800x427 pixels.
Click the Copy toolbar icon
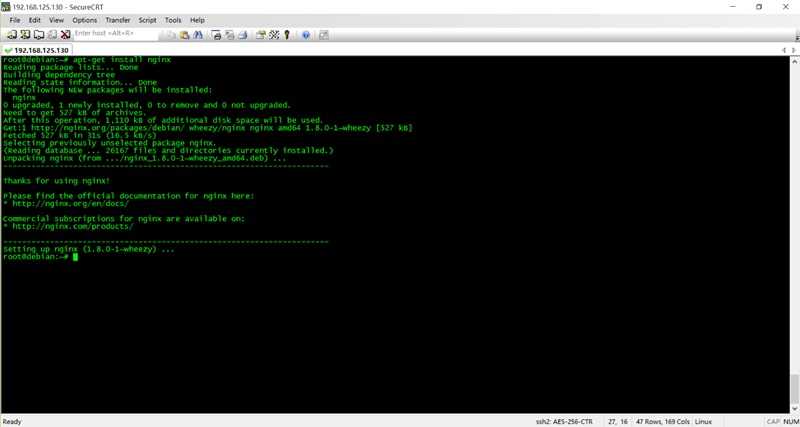pyautogui.click(x=171, y=35)
